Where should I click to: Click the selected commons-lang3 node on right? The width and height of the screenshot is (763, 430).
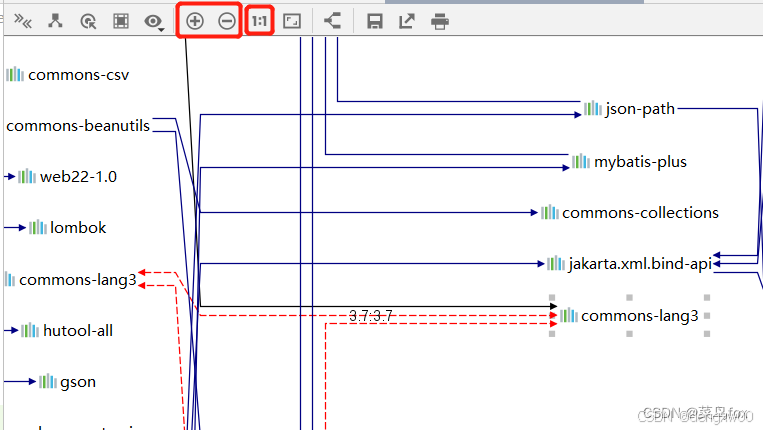629,316
